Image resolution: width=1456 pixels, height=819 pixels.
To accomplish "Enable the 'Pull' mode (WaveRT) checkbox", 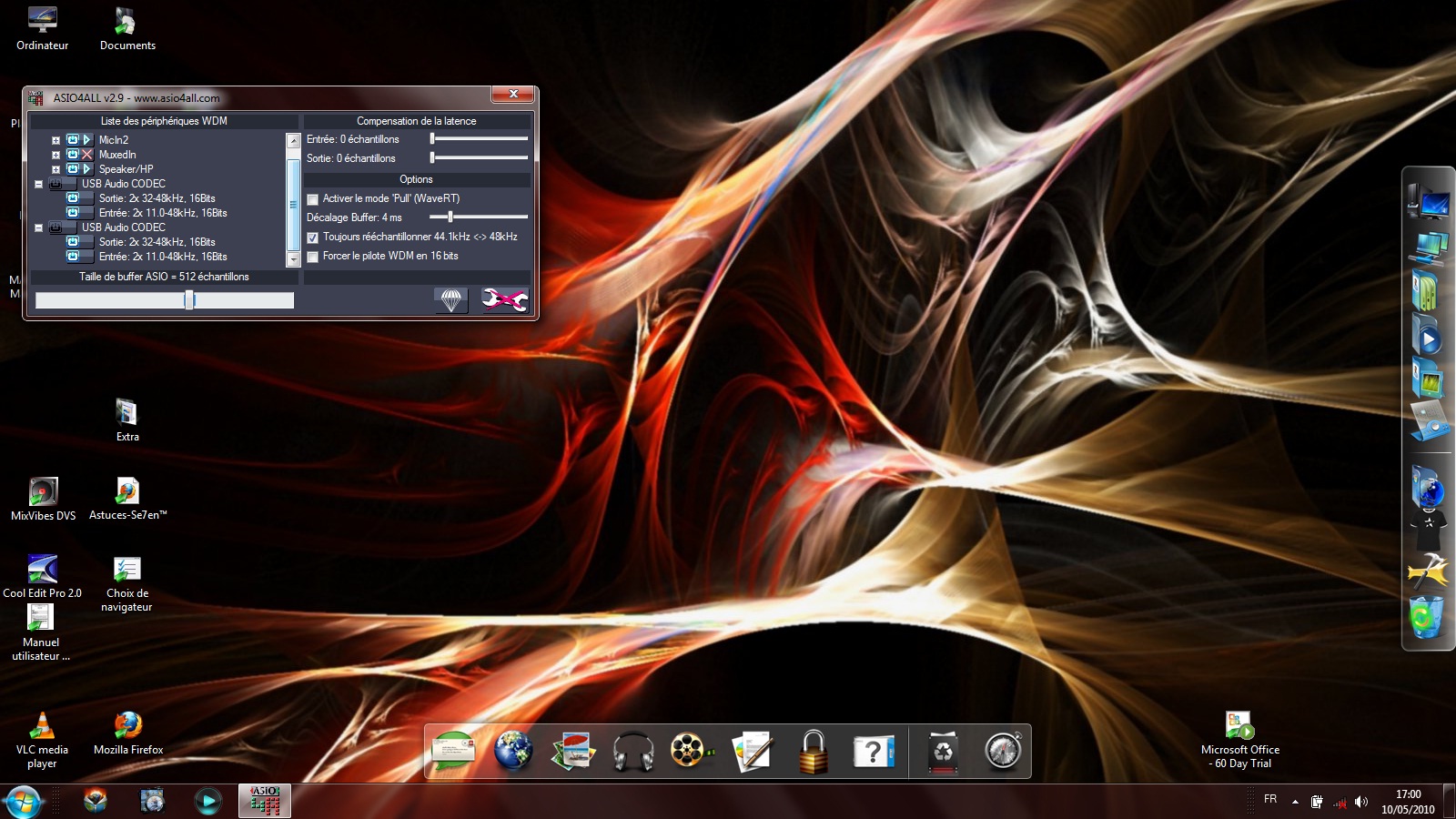I will tap(313, 199).
